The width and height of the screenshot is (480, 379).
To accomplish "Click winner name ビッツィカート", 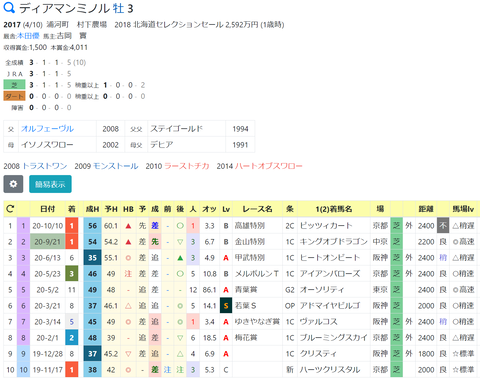I will 326,226.
